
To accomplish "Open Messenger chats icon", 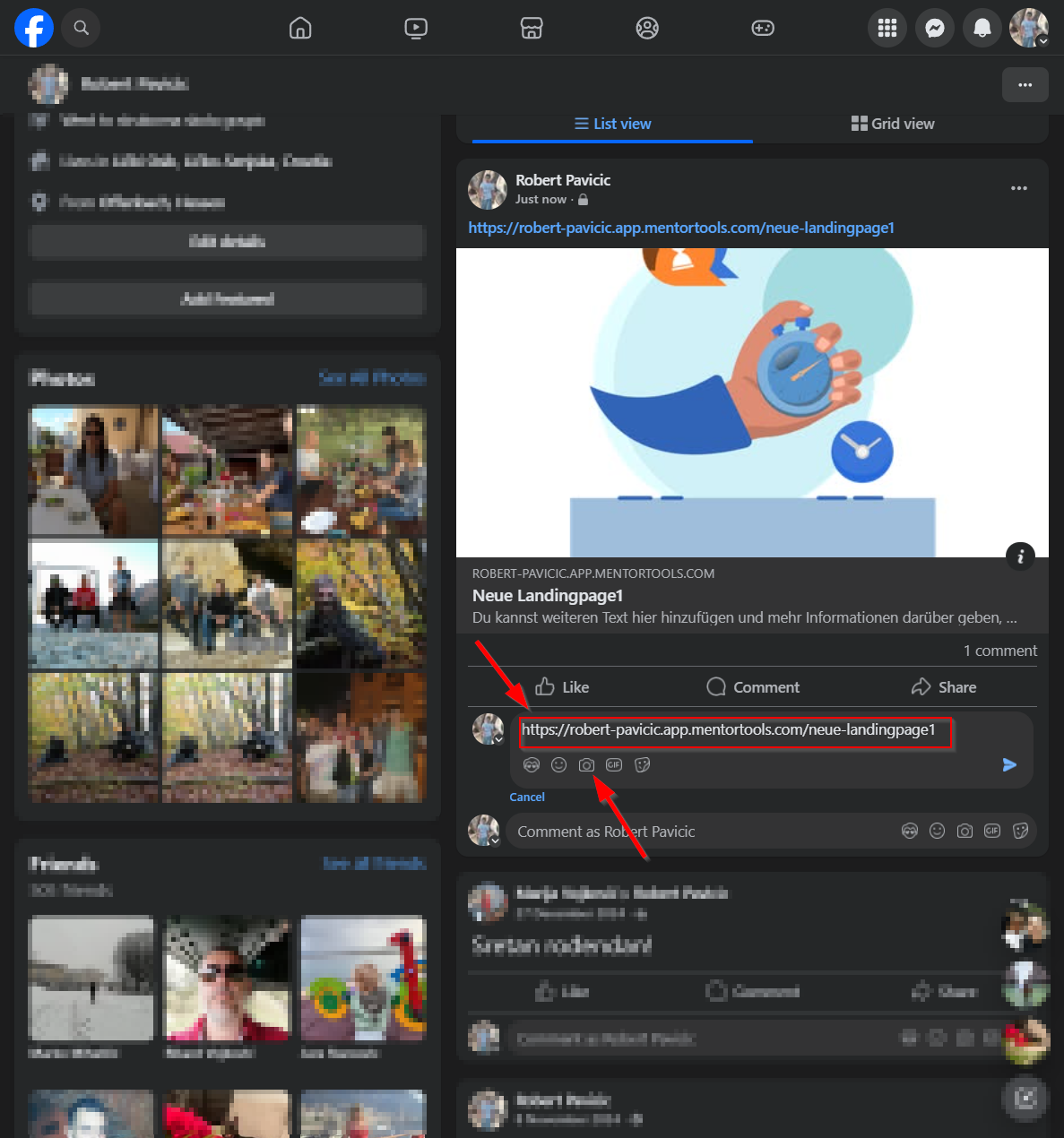I will click(x=935, y=29).
